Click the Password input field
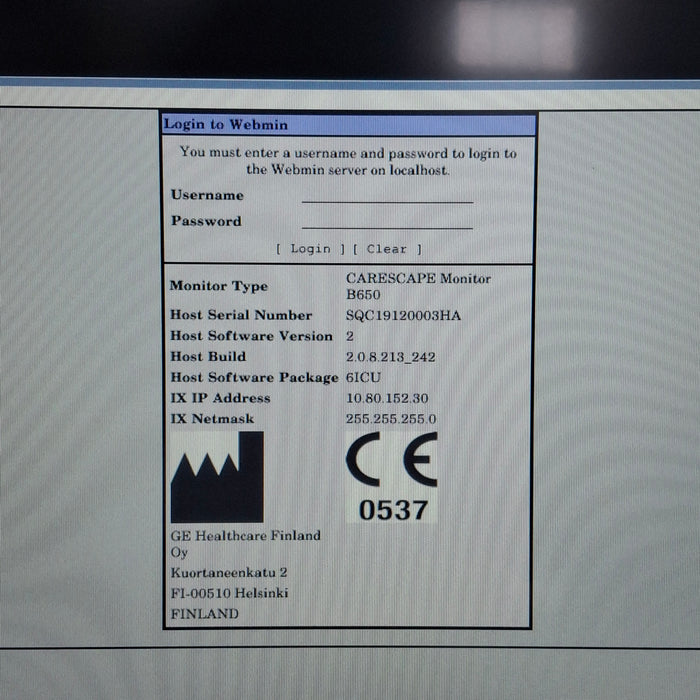Screen dimensions: 700x700 388,221
